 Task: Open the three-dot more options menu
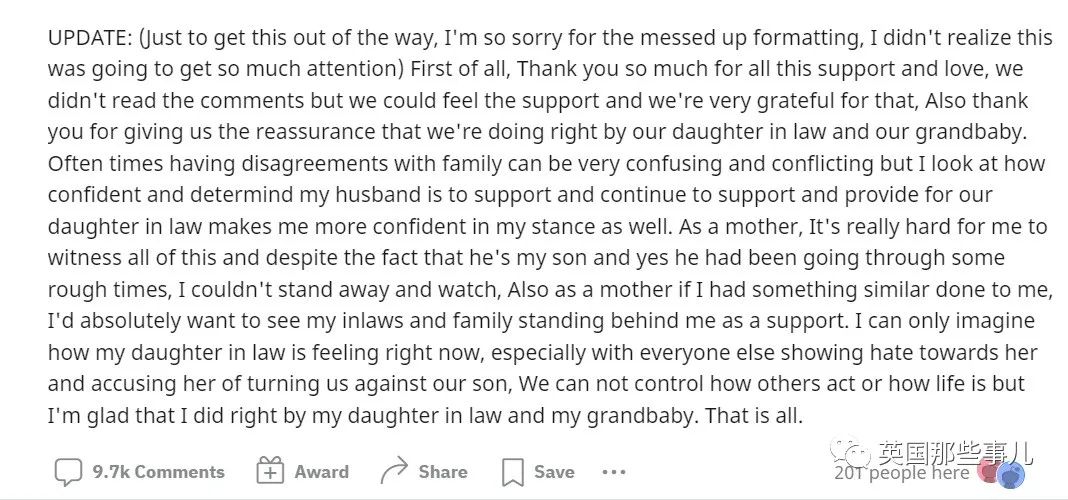614,471
